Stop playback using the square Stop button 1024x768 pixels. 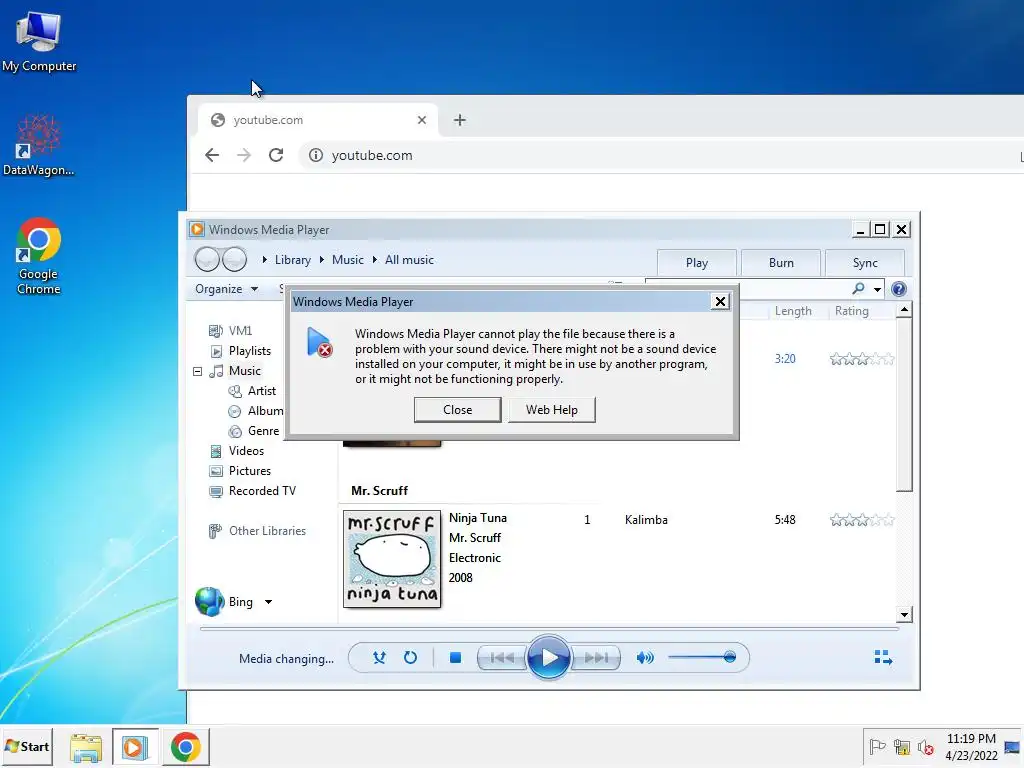point(455,658)
